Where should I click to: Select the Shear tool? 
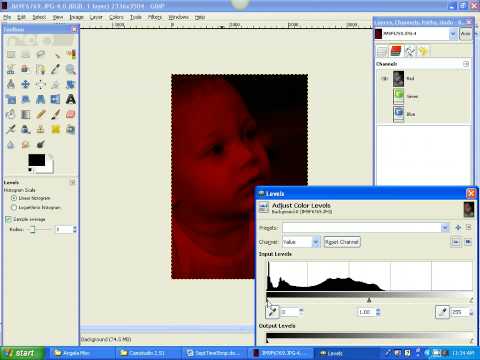pos(26,99)
